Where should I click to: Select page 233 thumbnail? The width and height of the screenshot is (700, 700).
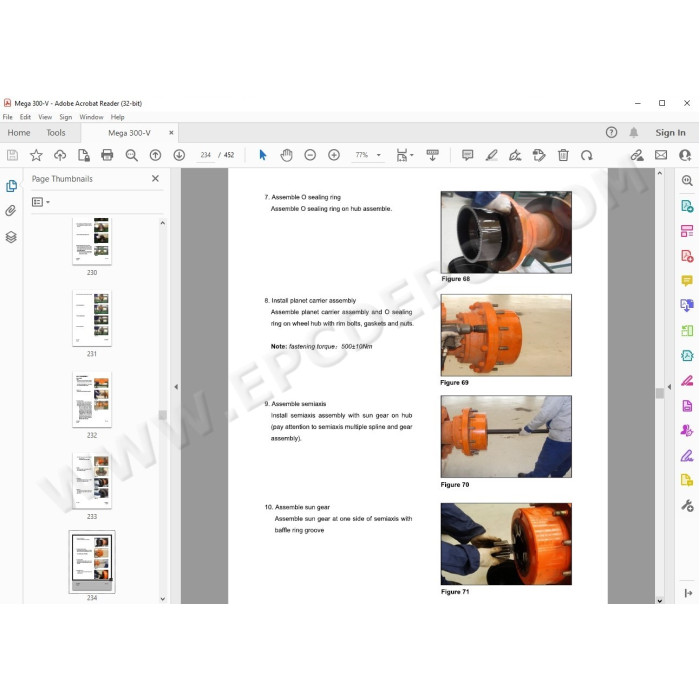[92, 480]
